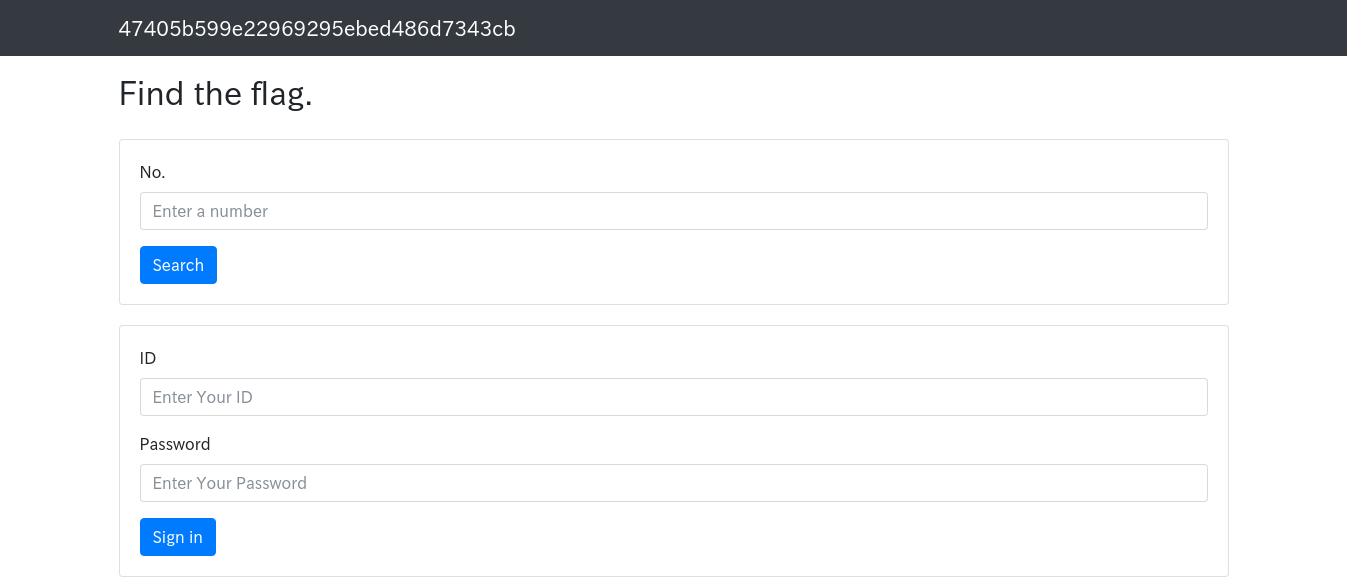The height and width of the screenshot is (577, 1347).
Task: Click the white gap between the two form cards
Action: pos(673,315)
